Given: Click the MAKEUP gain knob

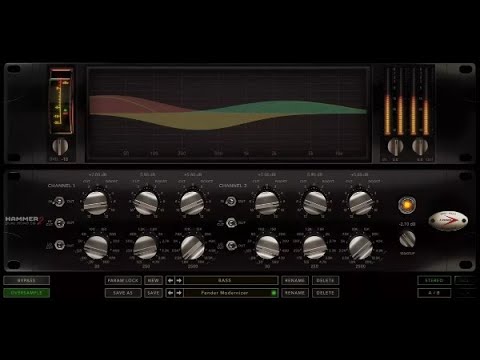Looking at the screenshot, I should 407,239.
